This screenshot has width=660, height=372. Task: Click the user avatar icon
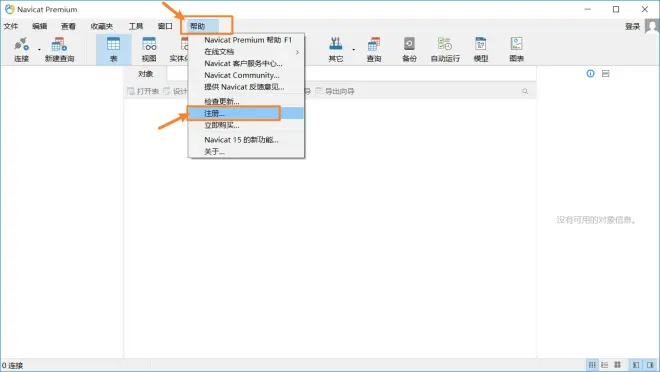point(652,27)
